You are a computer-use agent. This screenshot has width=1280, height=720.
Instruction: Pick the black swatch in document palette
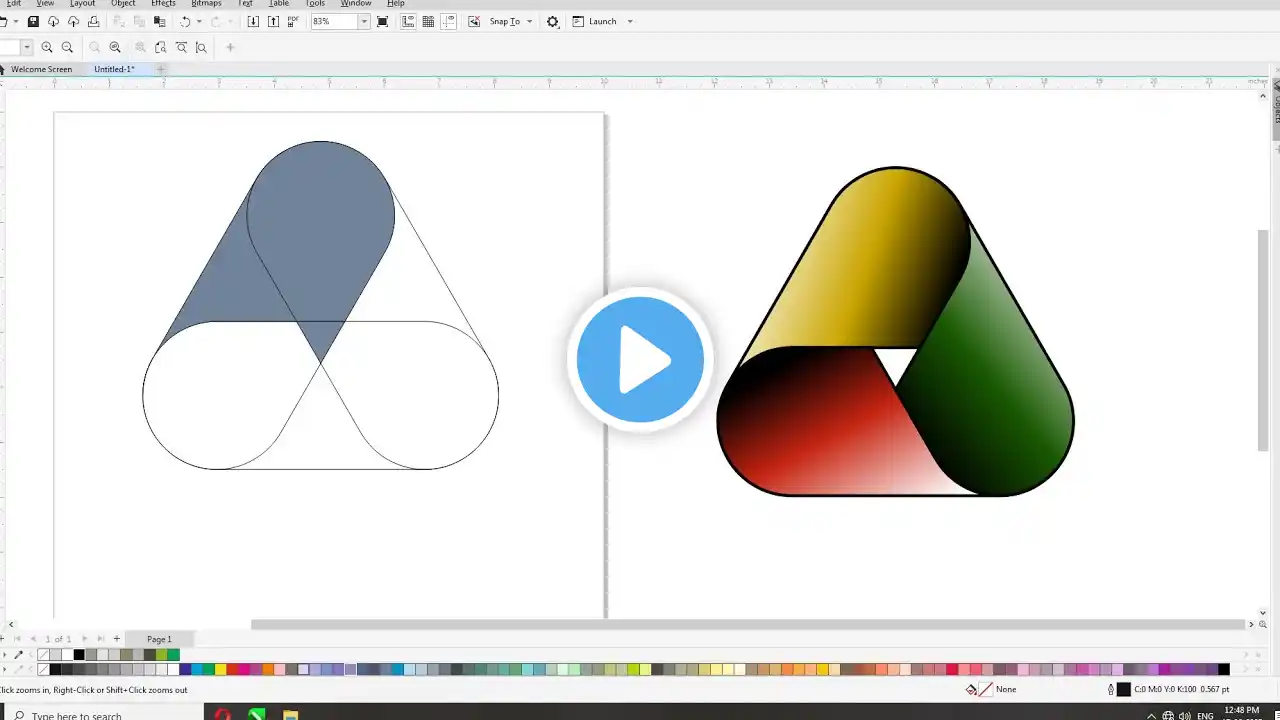(x=79, y=655)
